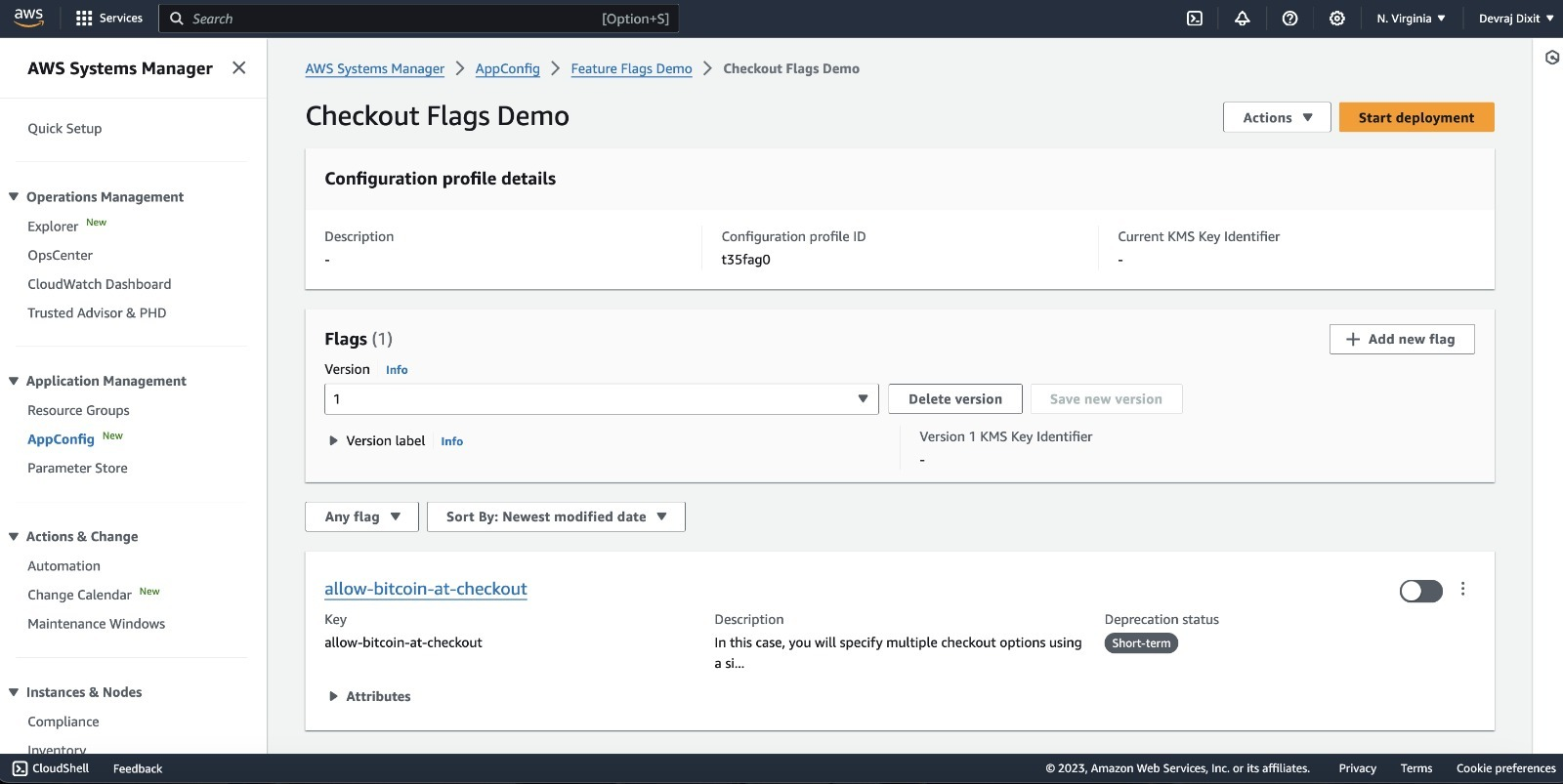Open the notifications bell
The height and width of the screenshot is (784, 1563).
coord(1242,19)
